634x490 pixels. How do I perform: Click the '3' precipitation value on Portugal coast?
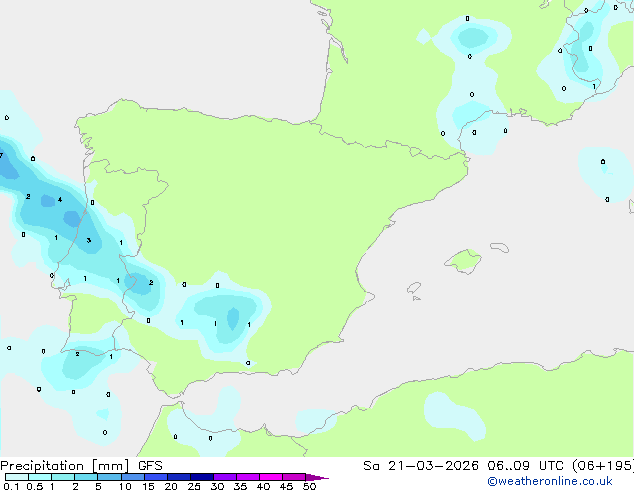[89, 240]
